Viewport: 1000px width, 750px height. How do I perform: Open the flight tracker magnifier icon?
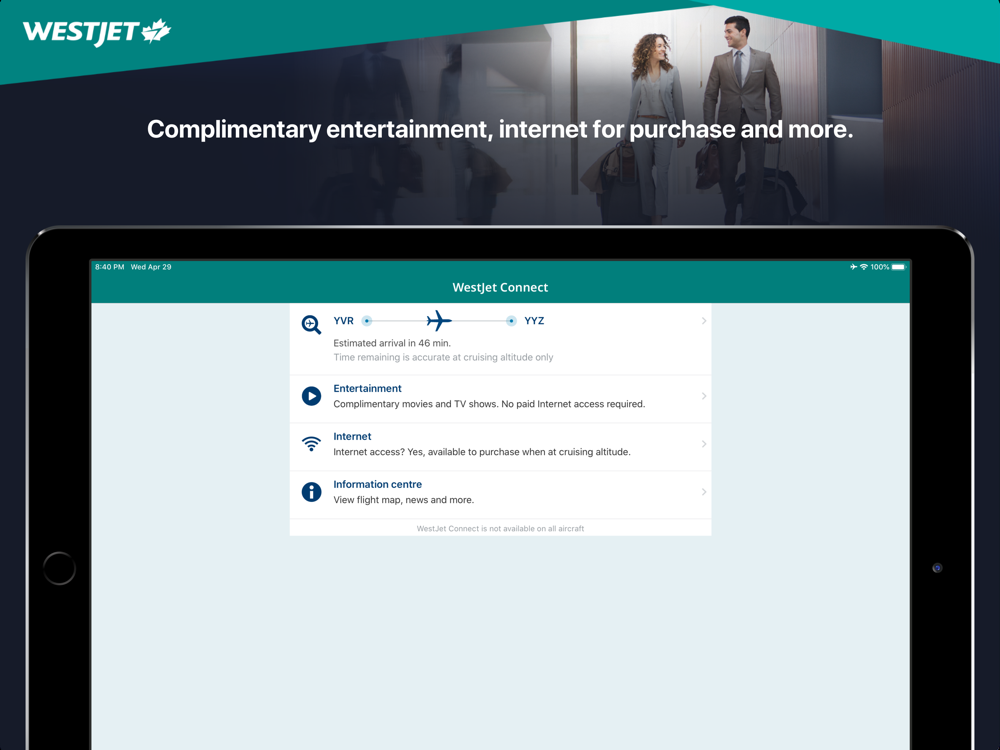(x=311, y=325)
